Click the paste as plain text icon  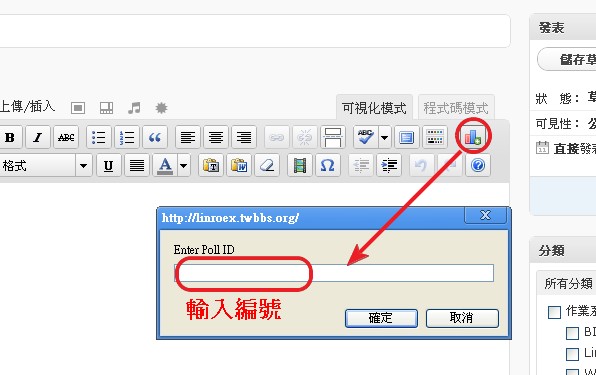pyautogui.click(x=211, y=165)
